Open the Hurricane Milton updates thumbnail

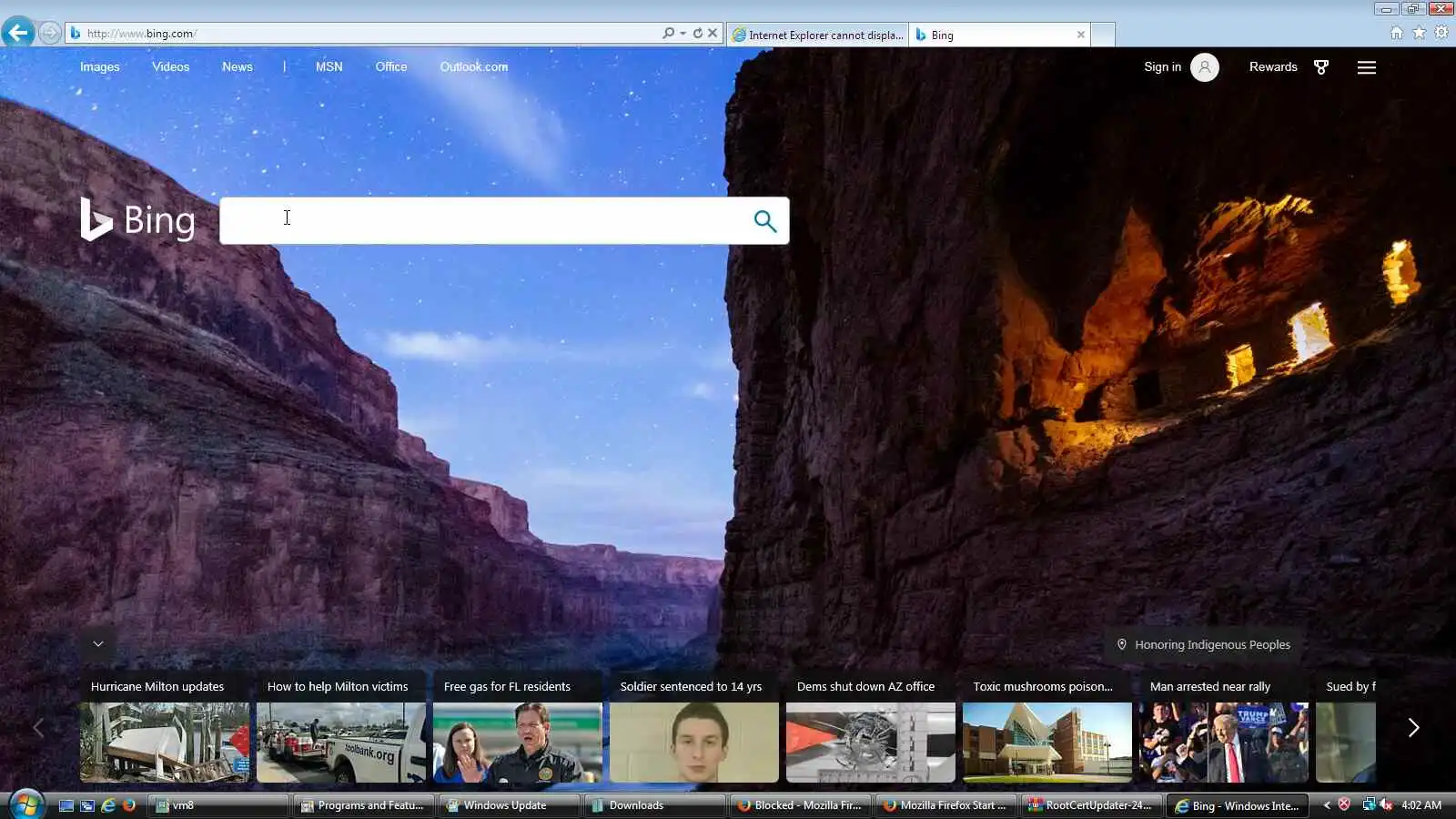[x=165, y=743]
